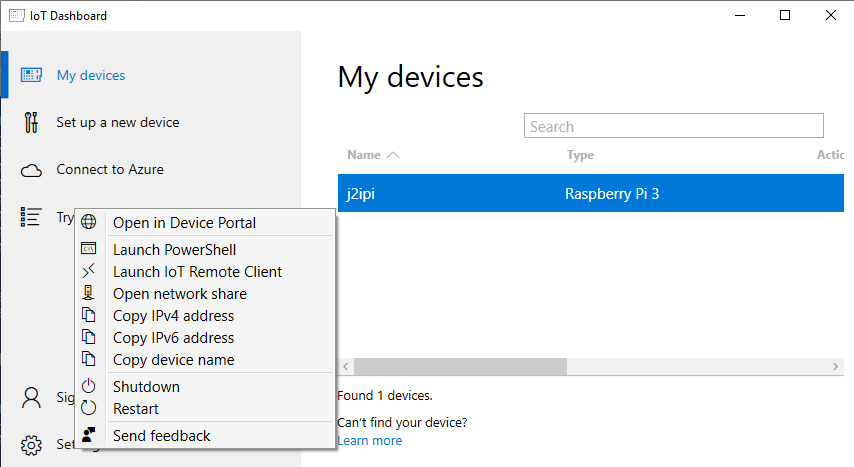Image resolution: width=854 pixels, height=467 pixels.
Task: Click the samples list icon in sidebar
Action: [x=30, y=217]
